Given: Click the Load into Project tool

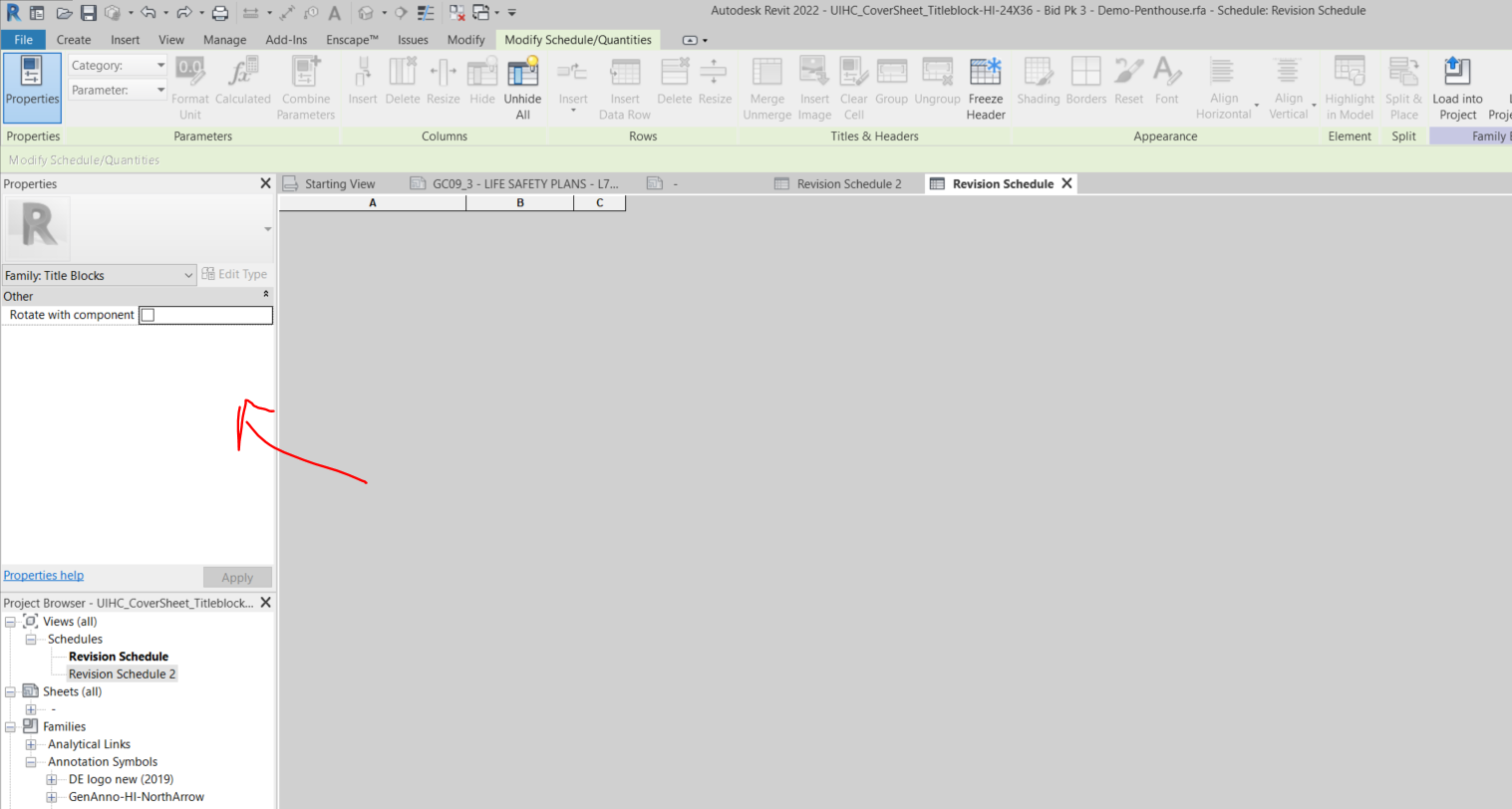Looking at the screenshot, I should click(x=1457, y=87).
